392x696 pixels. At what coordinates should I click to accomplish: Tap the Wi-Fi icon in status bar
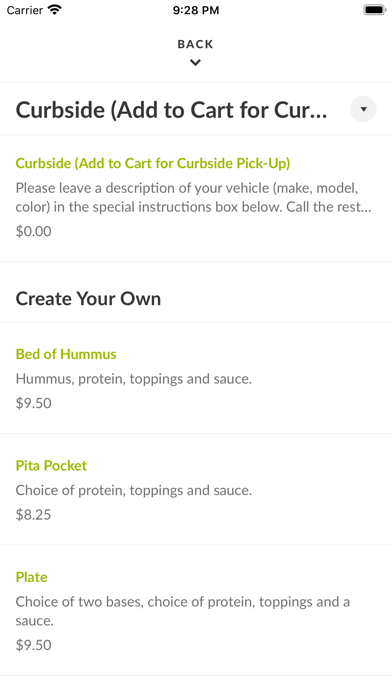click(x=55, y=10)
